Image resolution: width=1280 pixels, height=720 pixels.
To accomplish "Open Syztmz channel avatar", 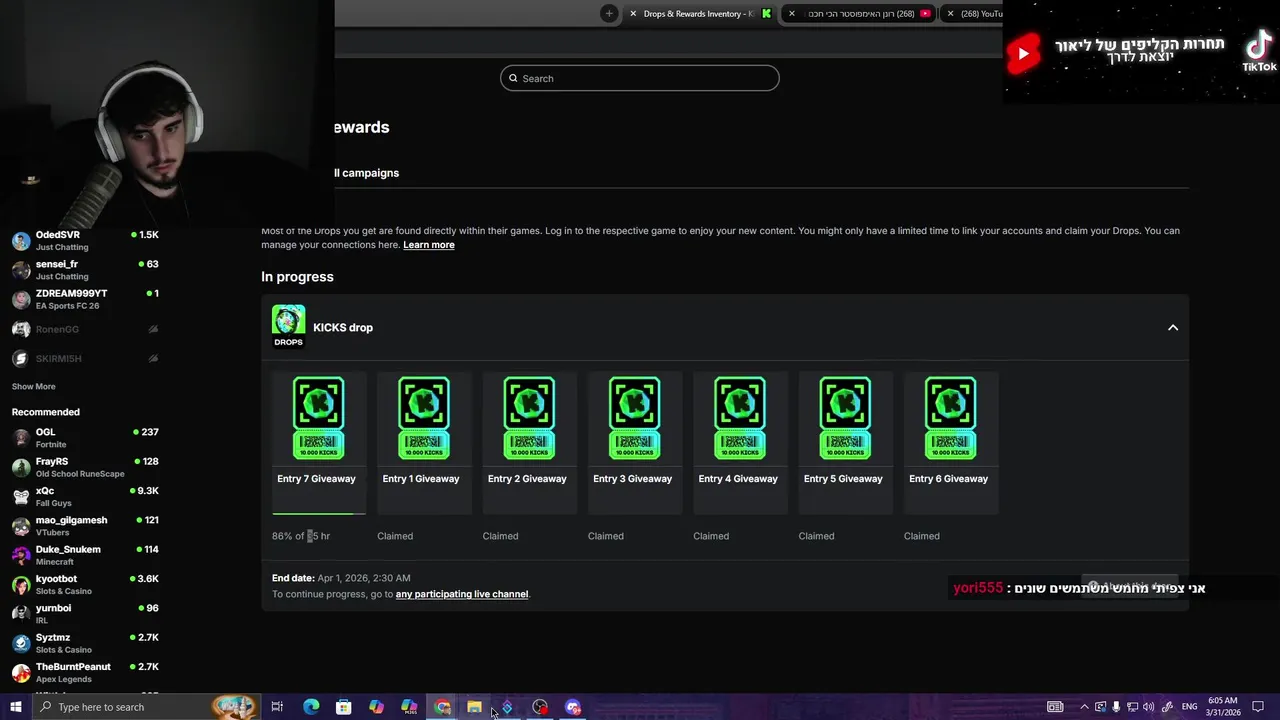I will pos(21,643).
